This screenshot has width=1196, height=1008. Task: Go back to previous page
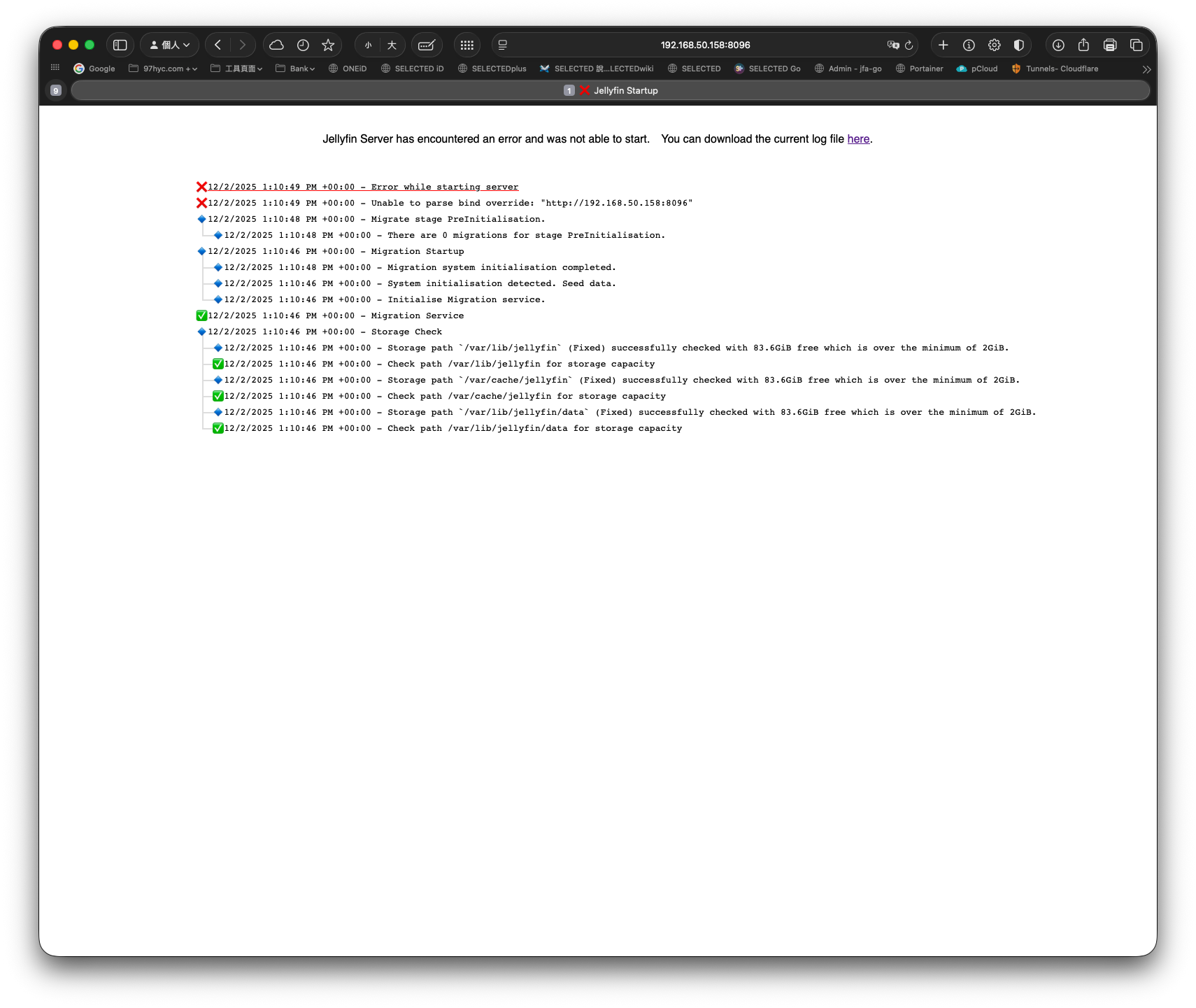(x=218, y=45)
